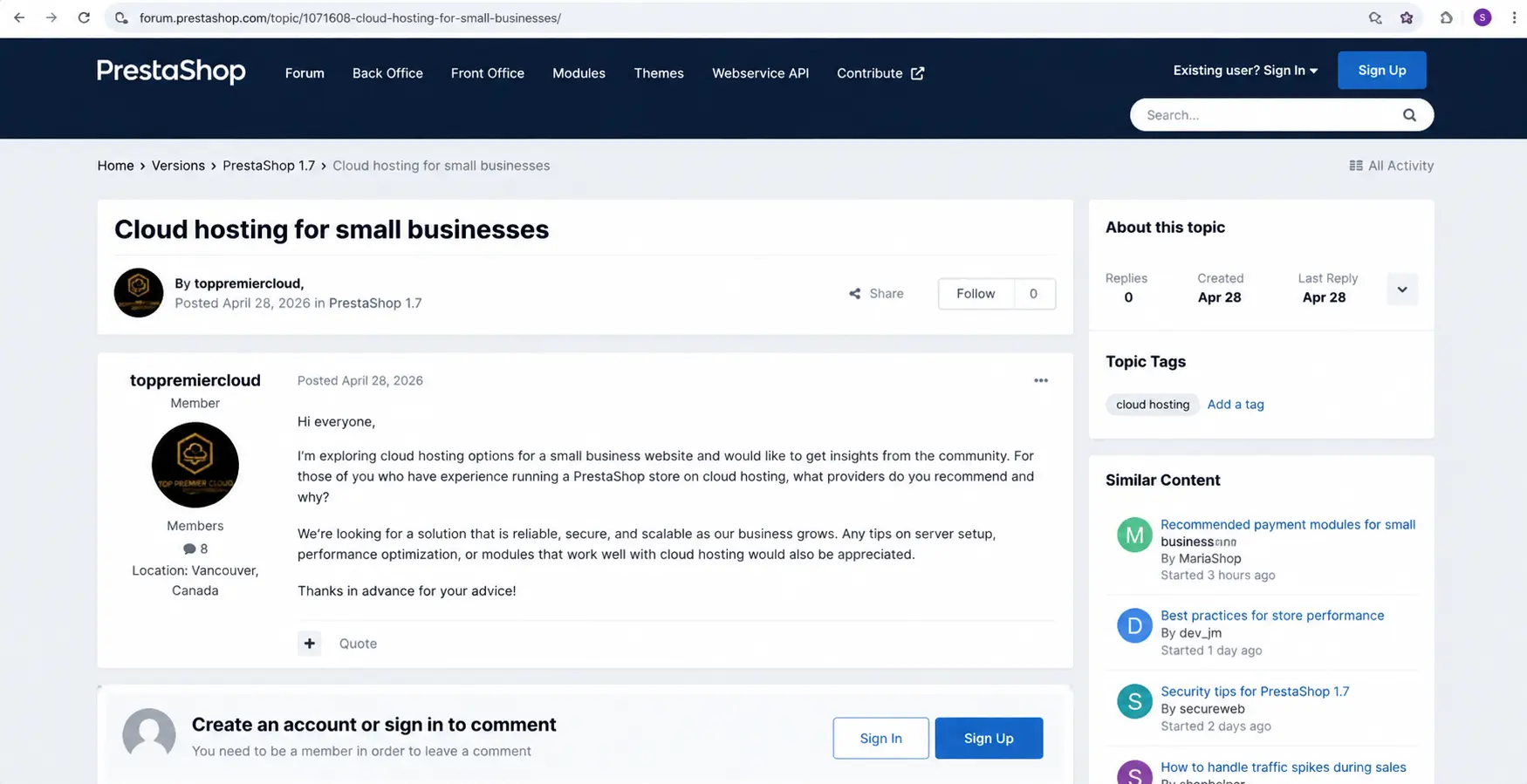Open Security tips for PrestaShop 1.7 topic

1255,692
